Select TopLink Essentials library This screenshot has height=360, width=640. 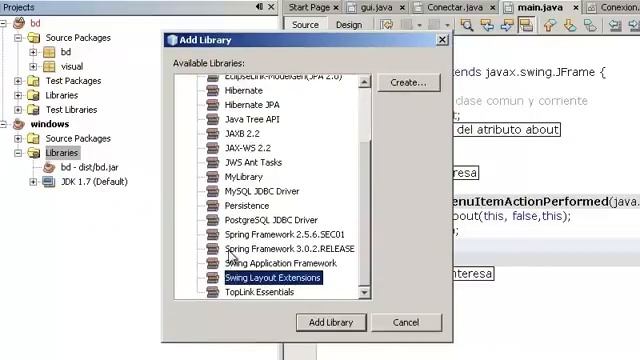coord(259,292)
